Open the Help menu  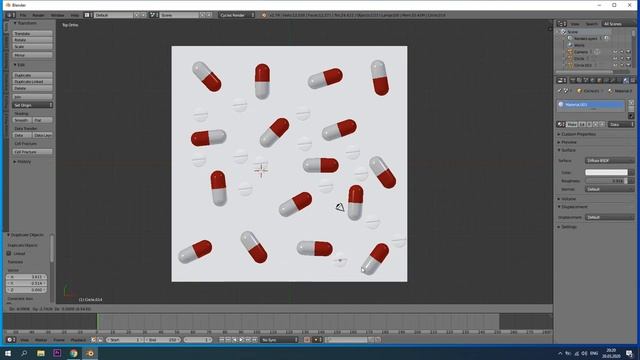coord(75,15)
